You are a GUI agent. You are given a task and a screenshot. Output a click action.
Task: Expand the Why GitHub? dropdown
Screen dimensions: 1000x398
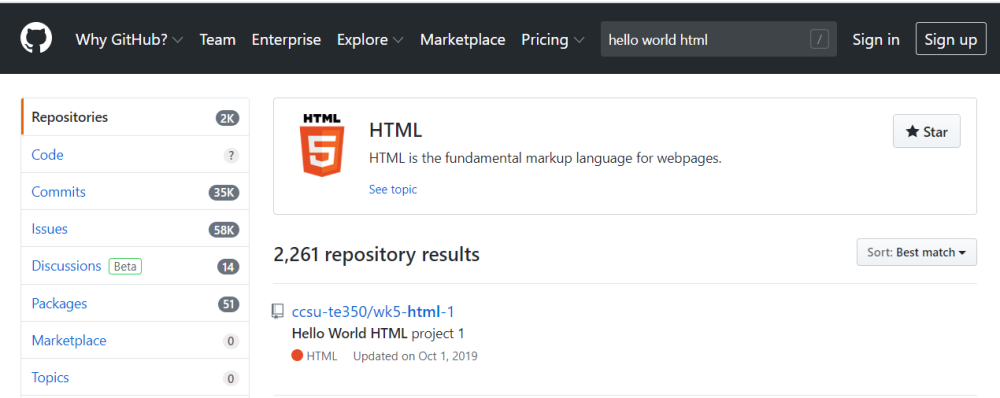[129, 40]
